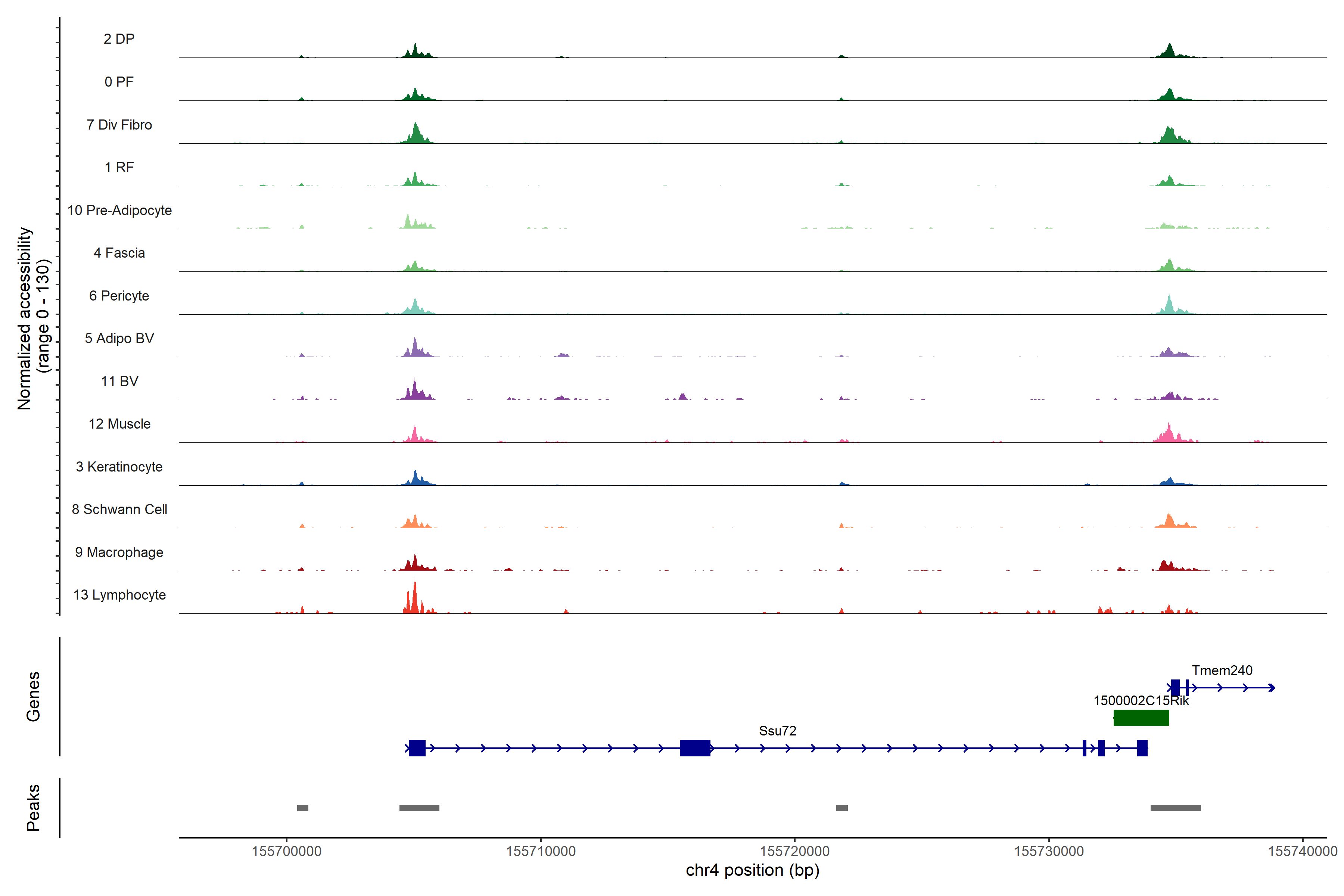The height and width of the screenshot is (896, 1344).
Task: Click the 2 DP track label
Action: tap(119, 39)
